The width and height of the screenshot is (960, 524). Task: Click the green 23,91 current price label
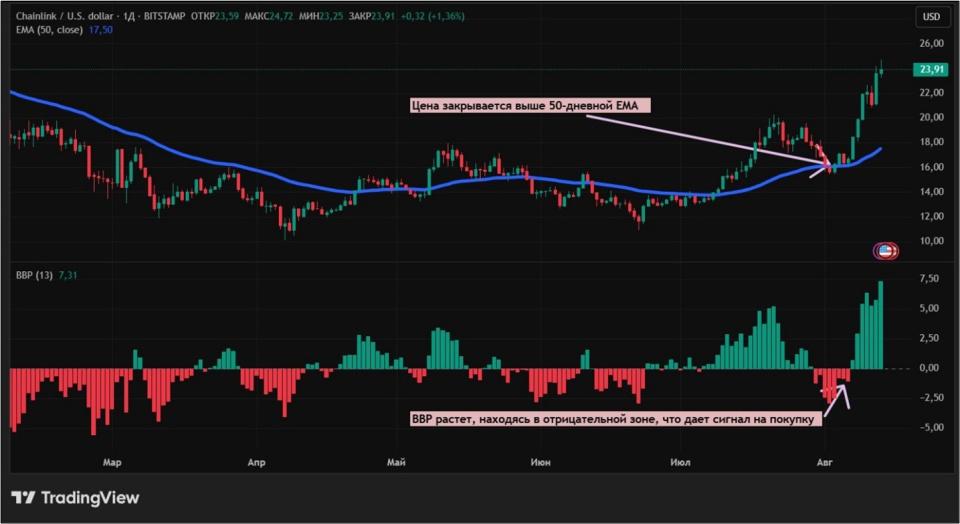point(931,69)
